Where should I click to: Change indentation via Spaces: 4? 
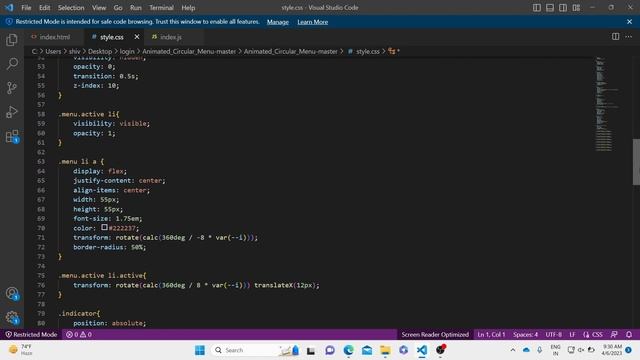[x=525, y=334]
